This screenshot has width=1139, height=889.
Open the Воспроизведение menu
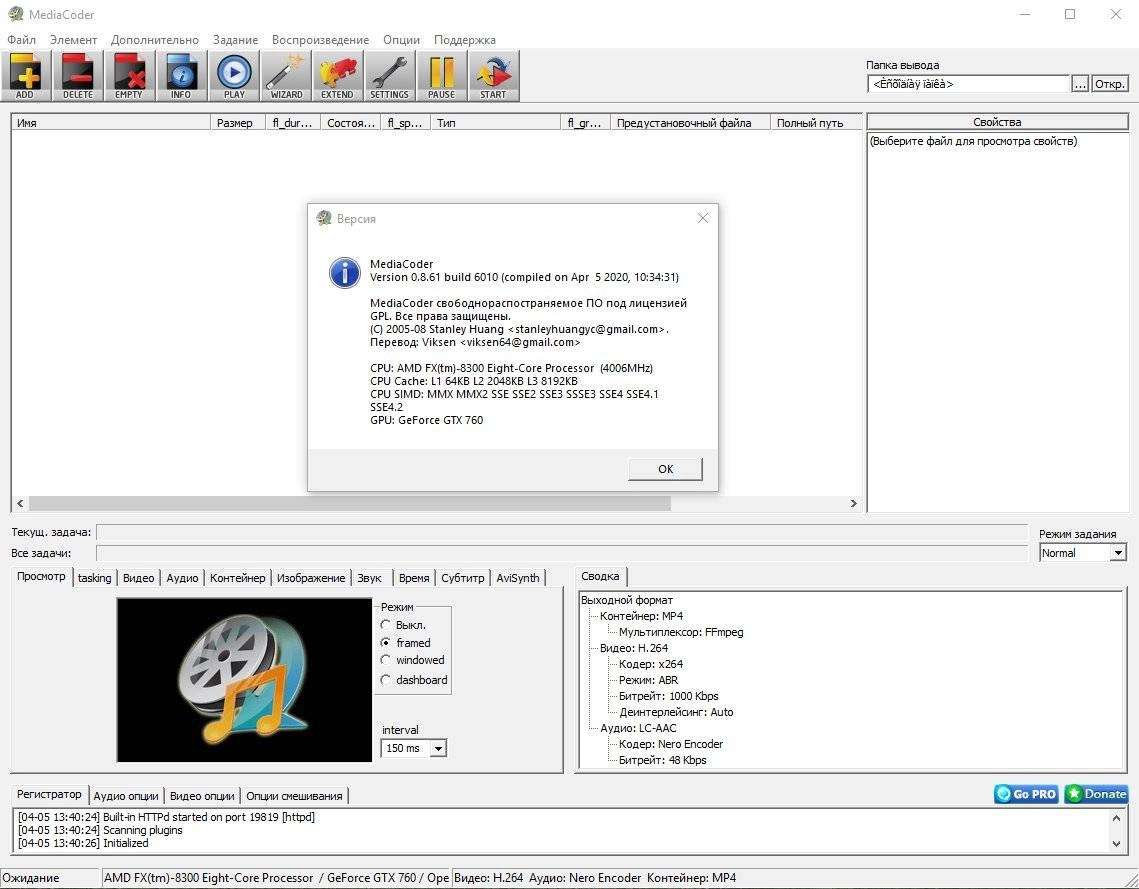(320, 40)
